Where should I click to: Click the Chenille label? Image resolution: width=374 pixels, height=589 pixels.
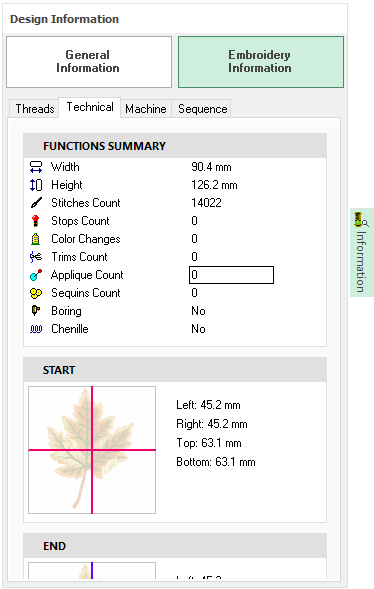pyautogui.click(x=70, y=329)
